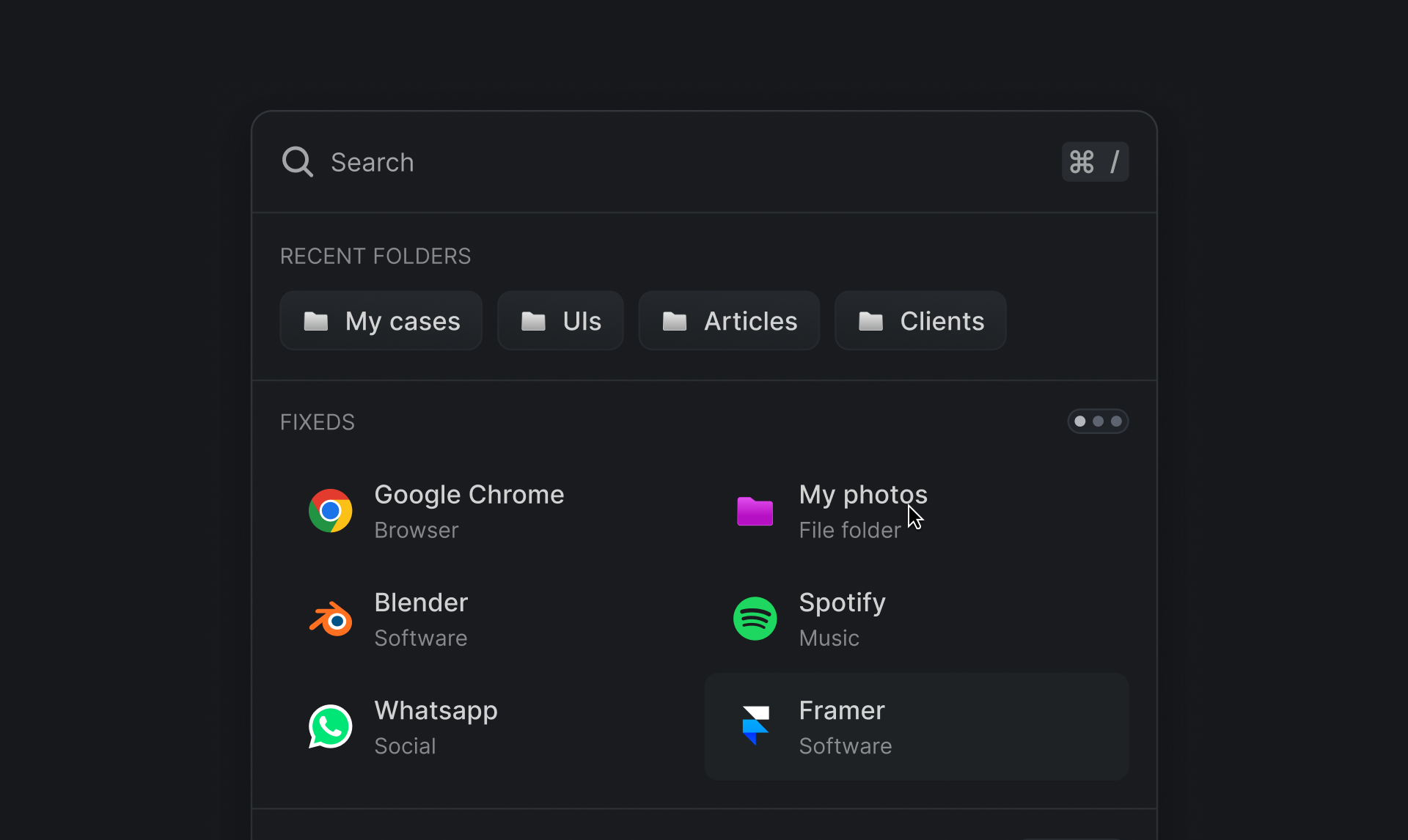Open the UIs recent folder
Screen dimensions: 1408x840
[560, 321]
